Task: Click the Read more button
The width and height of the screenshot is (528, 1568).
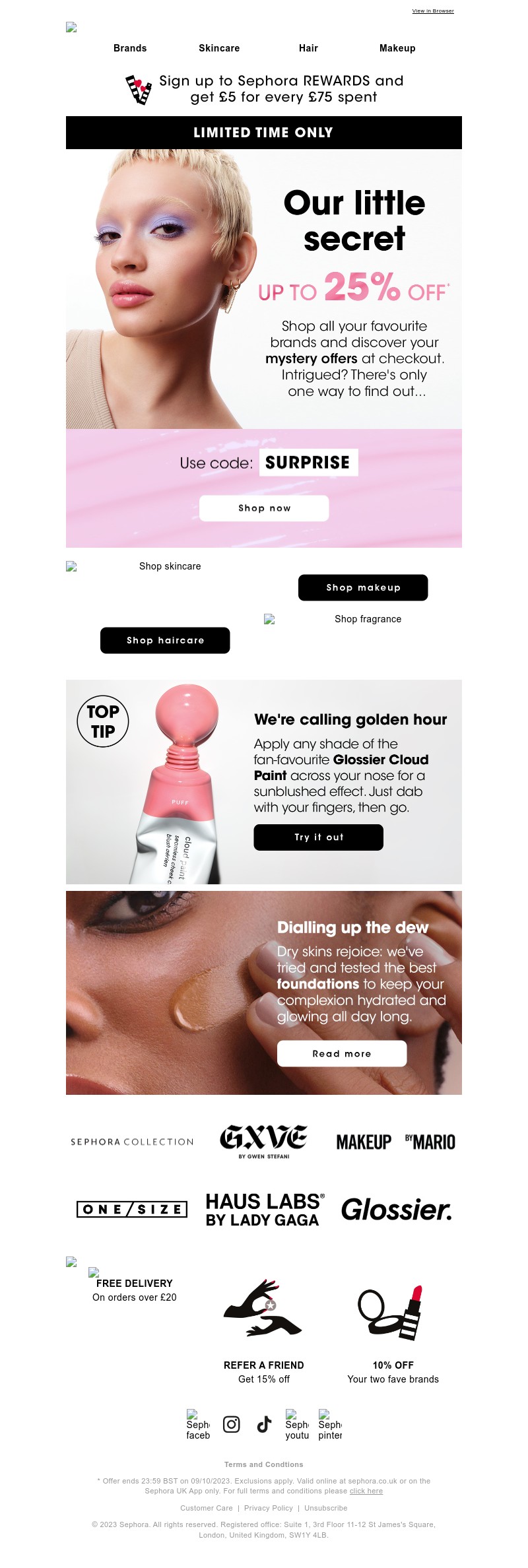Action: pos(342,1053)
